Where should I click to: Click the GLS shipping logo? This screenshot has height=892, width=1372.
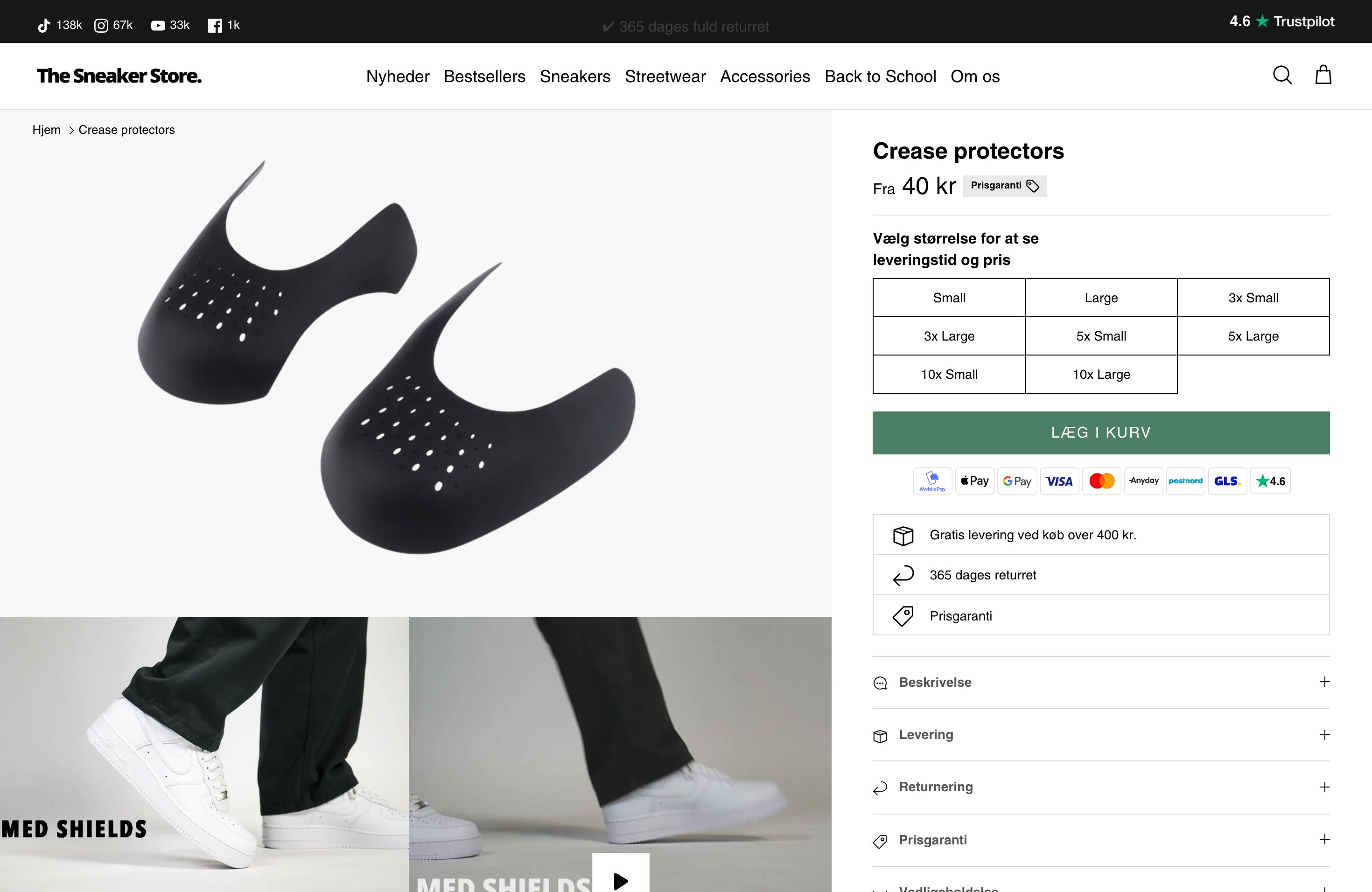coord(1227,481)
